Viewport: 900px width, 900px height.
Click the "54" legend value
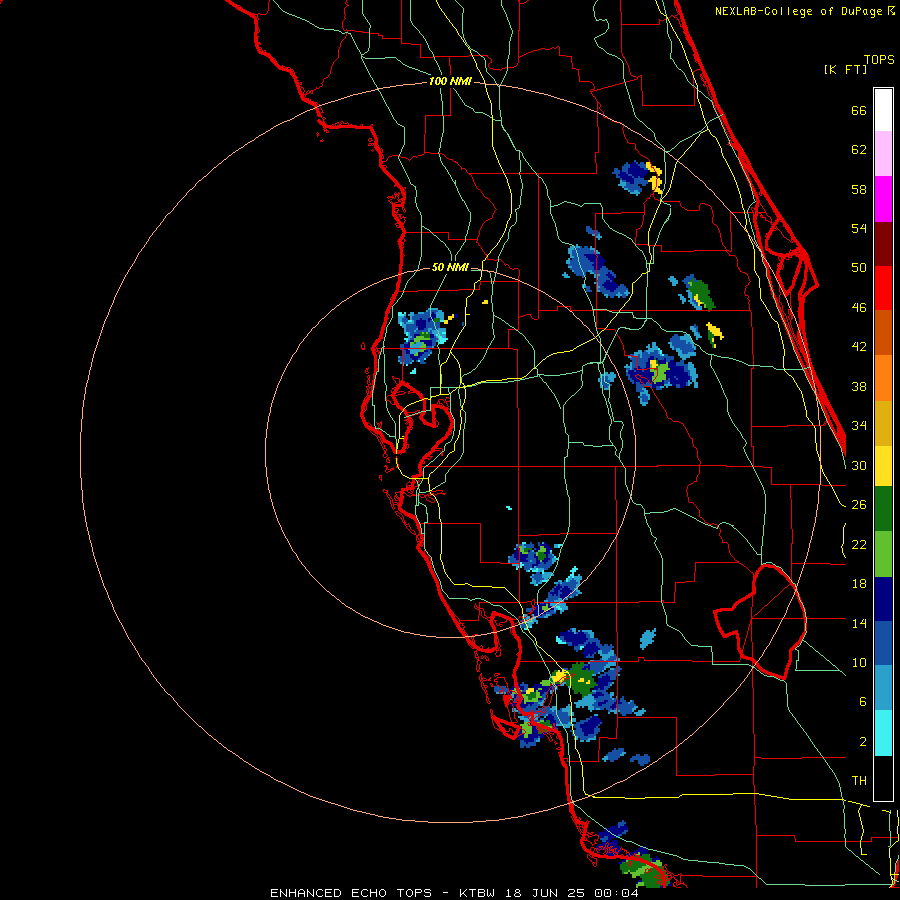(x=859, y=228)
